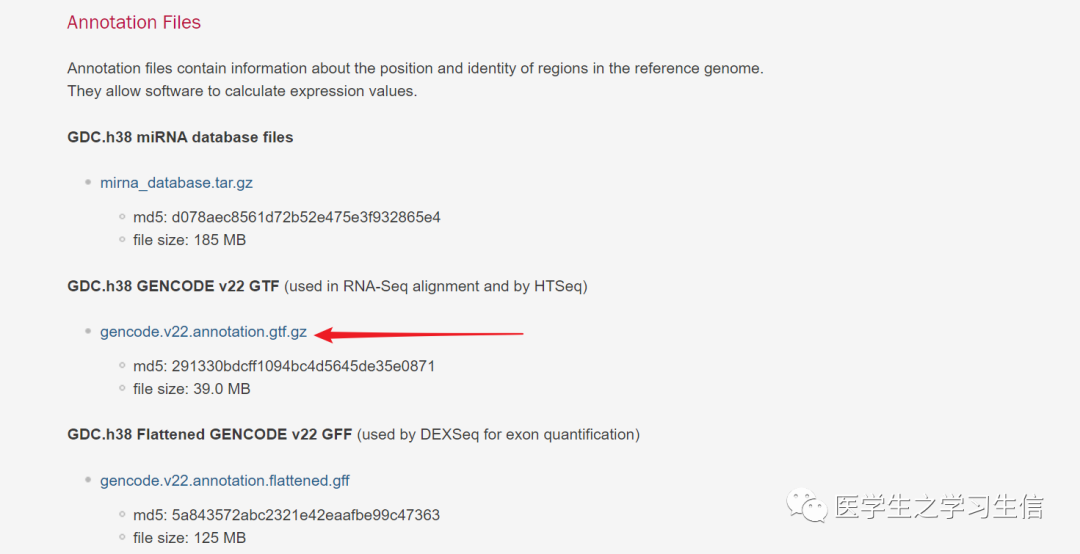Click the GDC.h38 Flattened GENCODE v22 GFF heading
The width and height of the screenshot is (1080, 554).
pos(209,435)
